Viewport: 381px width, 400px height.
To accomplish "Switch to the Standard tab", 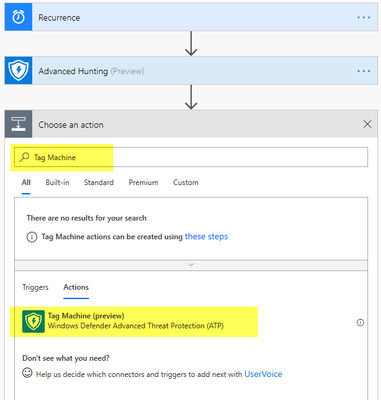I will click(99, 182).
